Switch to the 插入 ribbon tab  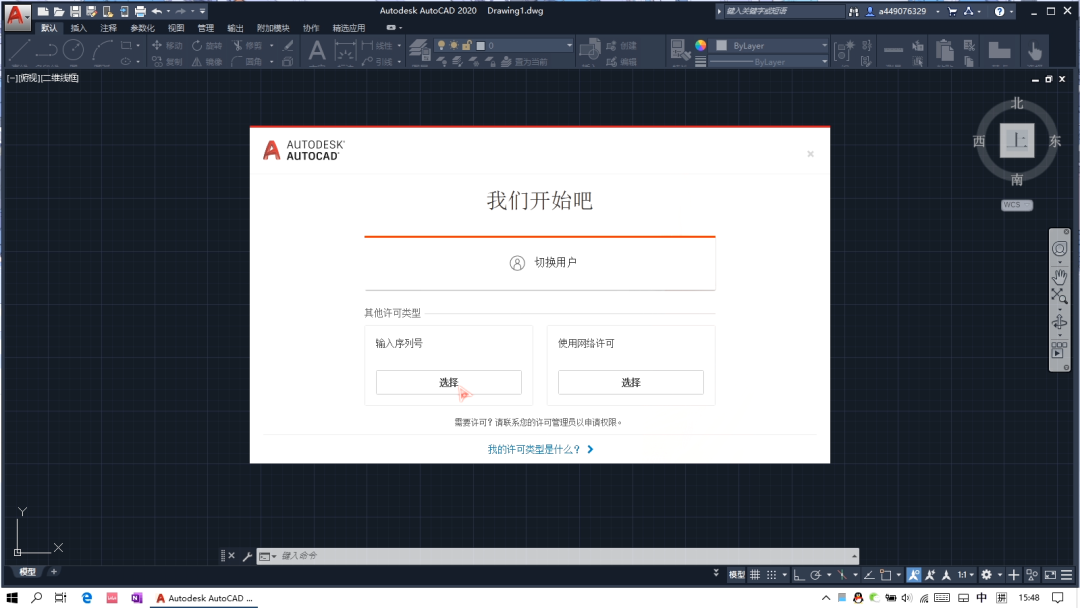point(79,28)
